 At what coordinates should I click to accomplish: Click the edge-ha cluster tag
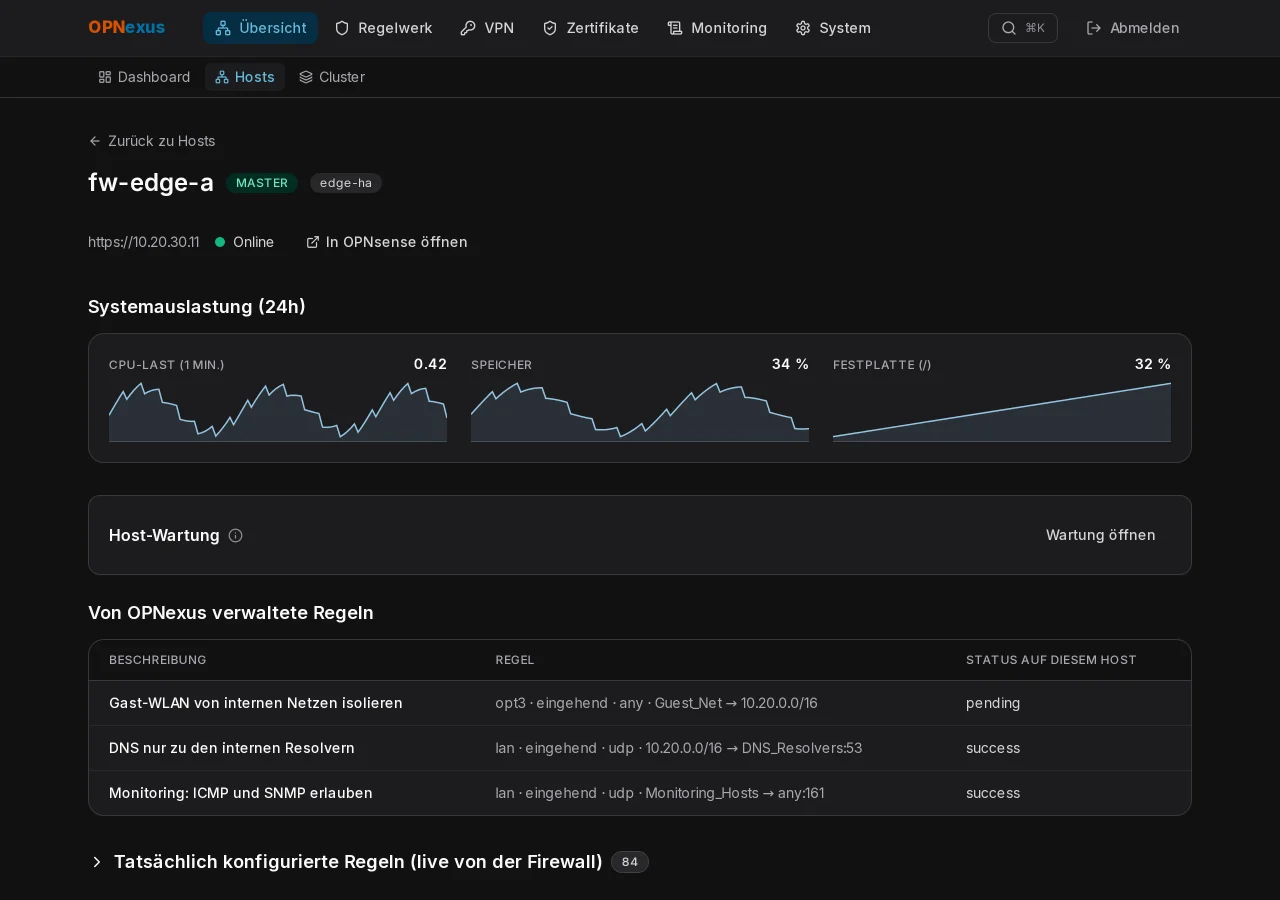(x=346, y=183)
